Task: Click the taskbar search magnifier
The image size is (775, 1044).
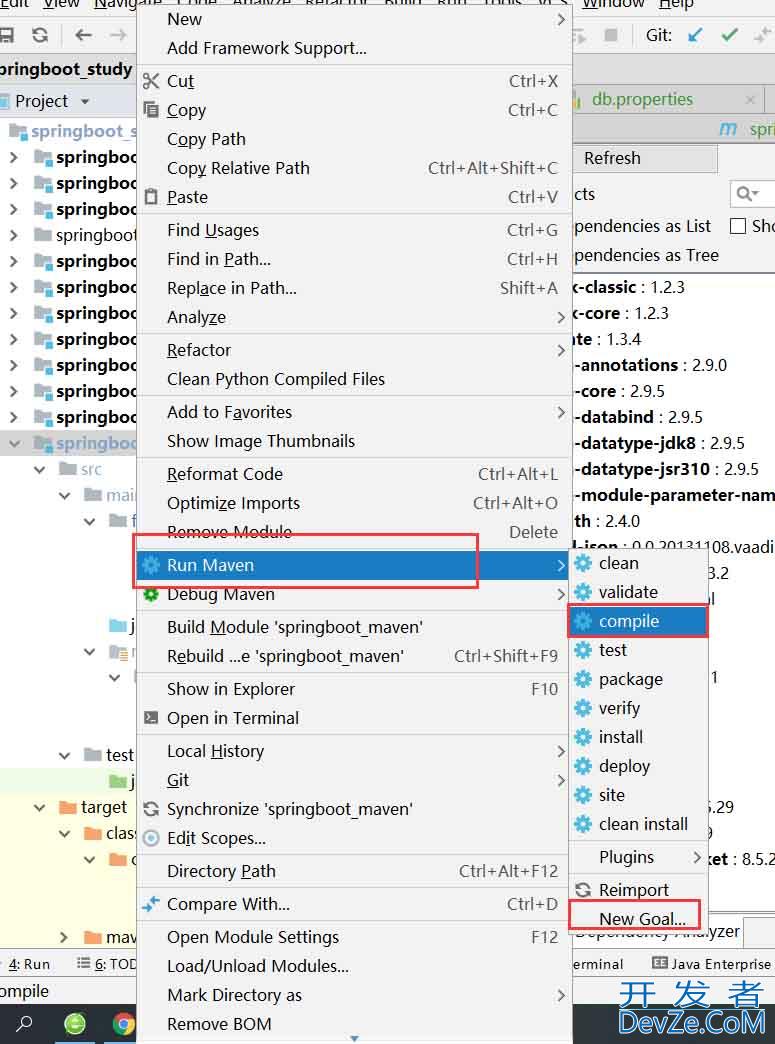Action: click(24, 1023)
